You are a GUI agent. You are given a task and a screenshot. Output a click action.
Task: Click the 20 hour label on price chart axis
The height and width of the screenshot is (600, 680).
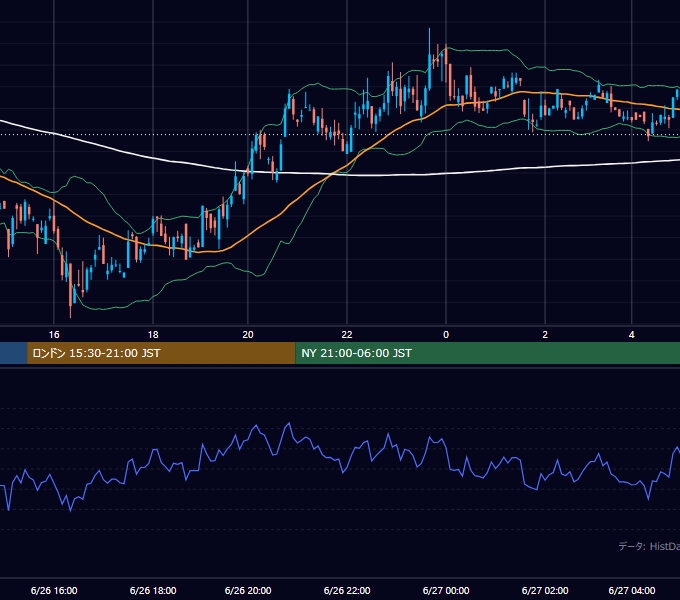tap(248, 335)
